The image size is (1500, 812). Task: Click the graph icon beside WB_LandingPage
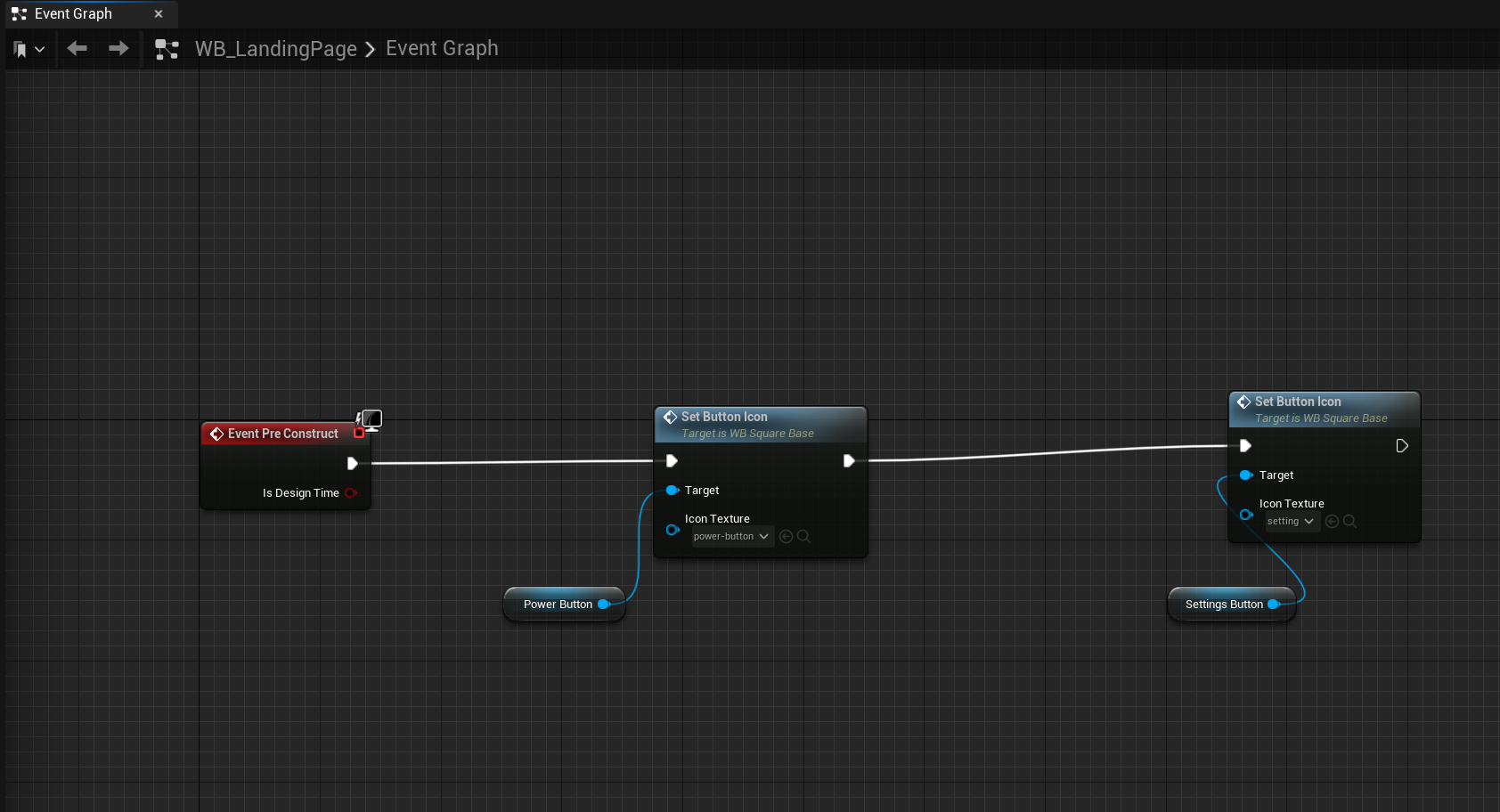[x=167, y=49]
